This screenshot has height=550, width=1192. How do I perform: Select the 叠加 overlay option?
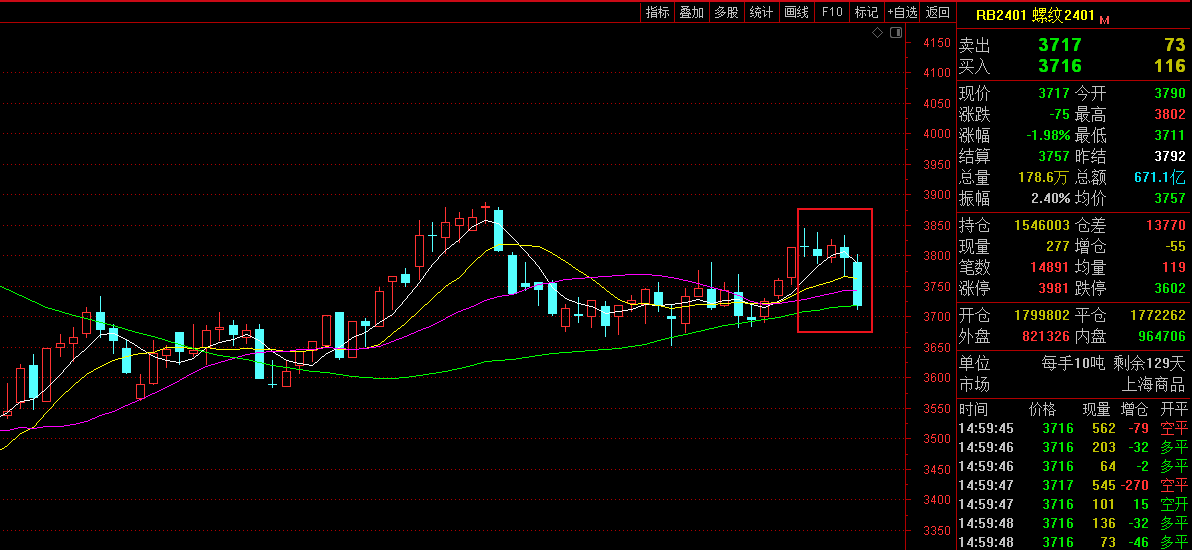click(x=691, y=12)
